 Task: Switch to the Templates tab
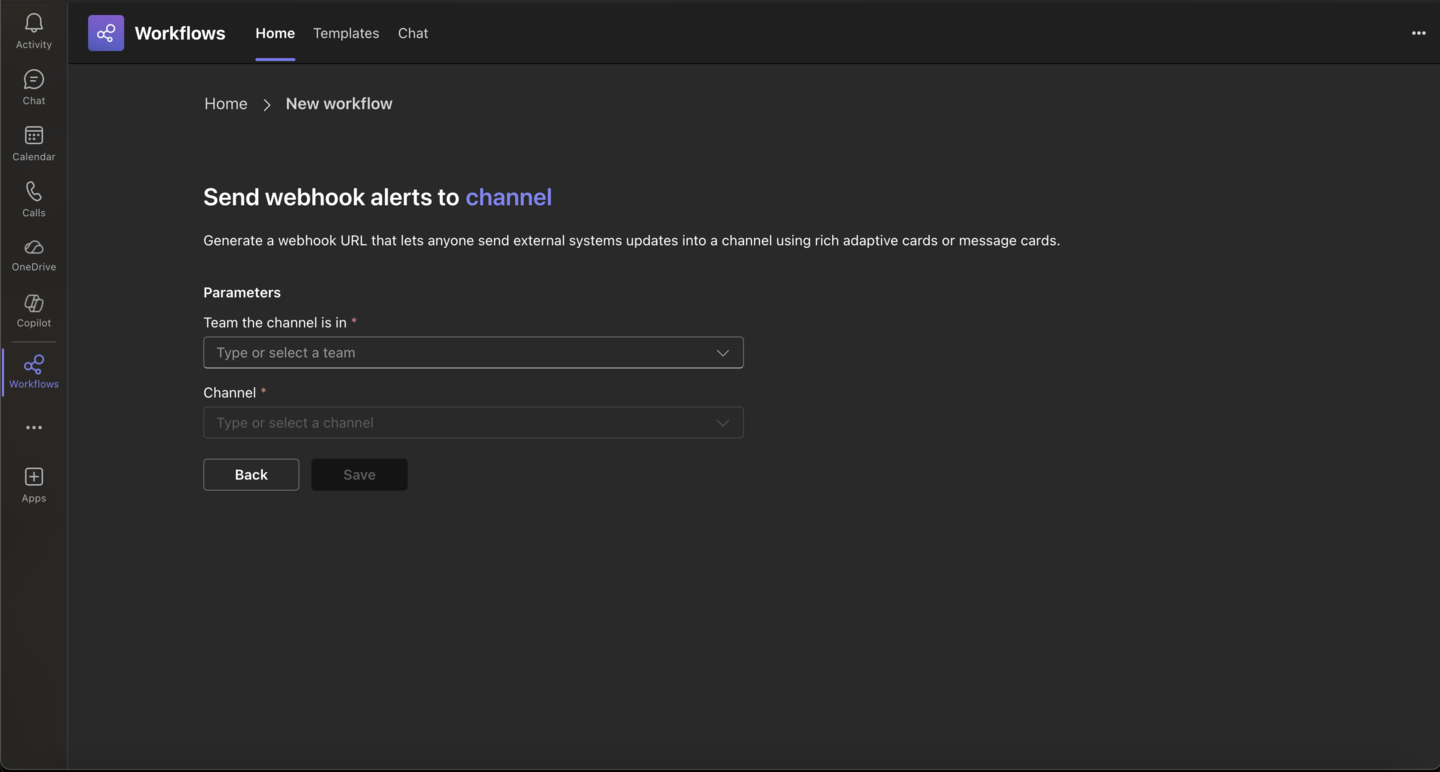pos(346,33)
